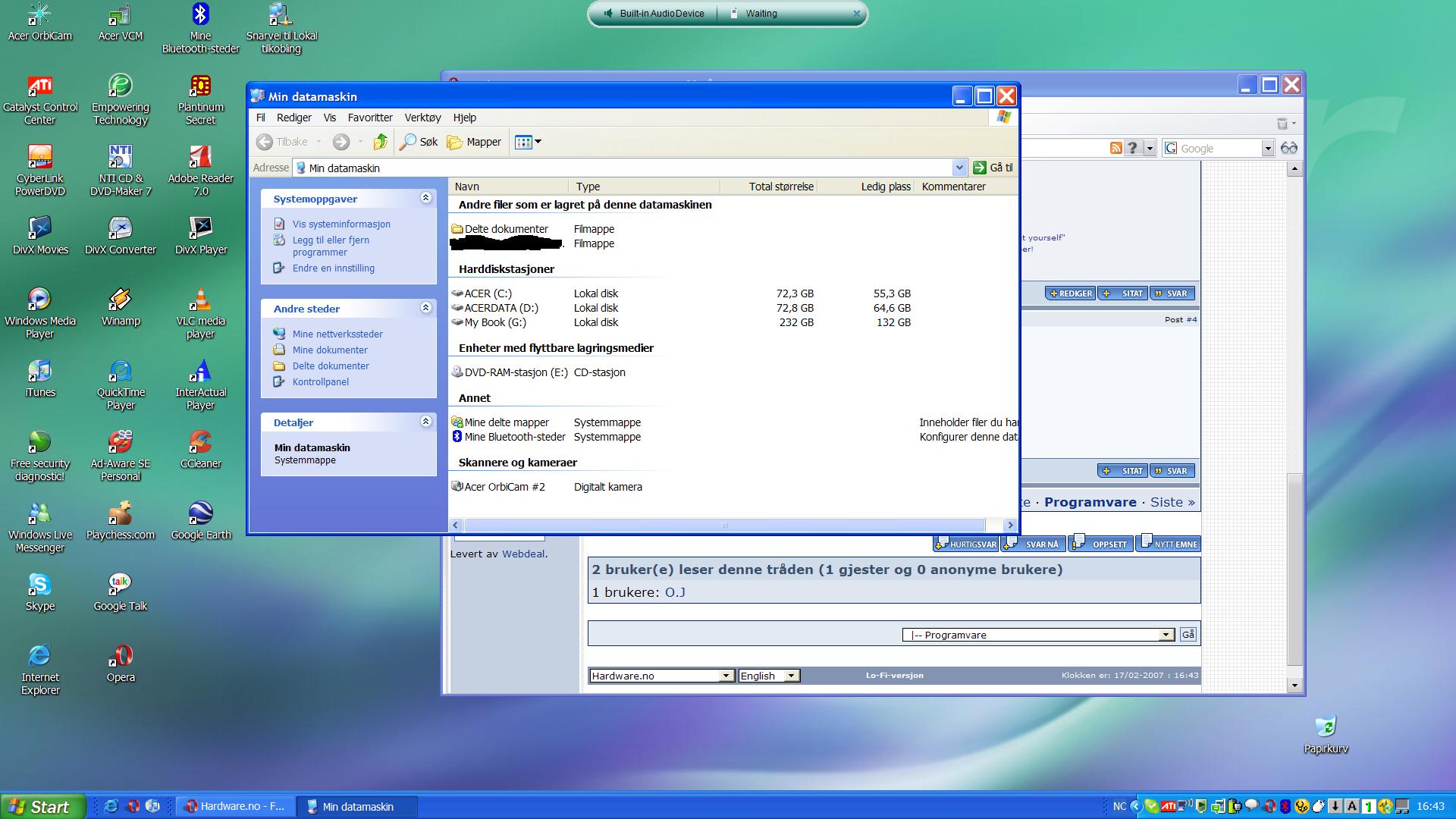Click Vis systeminformasjon link

[341, 224]
